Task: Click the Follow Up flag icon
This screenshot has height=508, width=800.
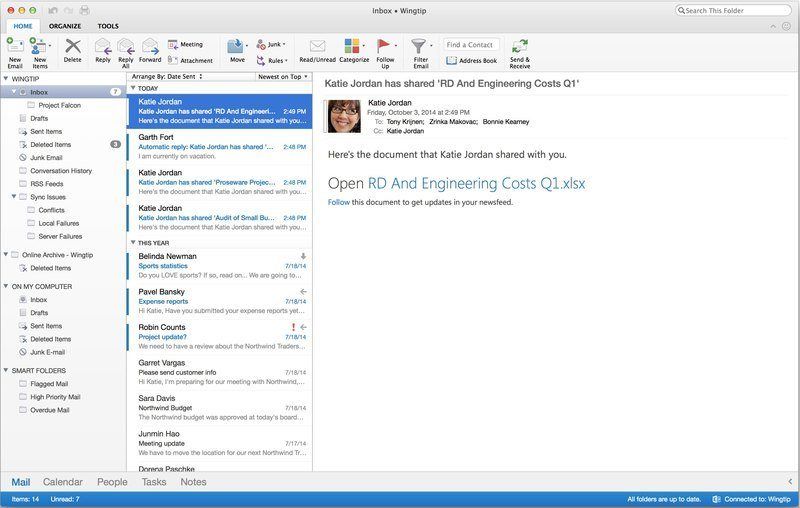Action: coord(386,46)
